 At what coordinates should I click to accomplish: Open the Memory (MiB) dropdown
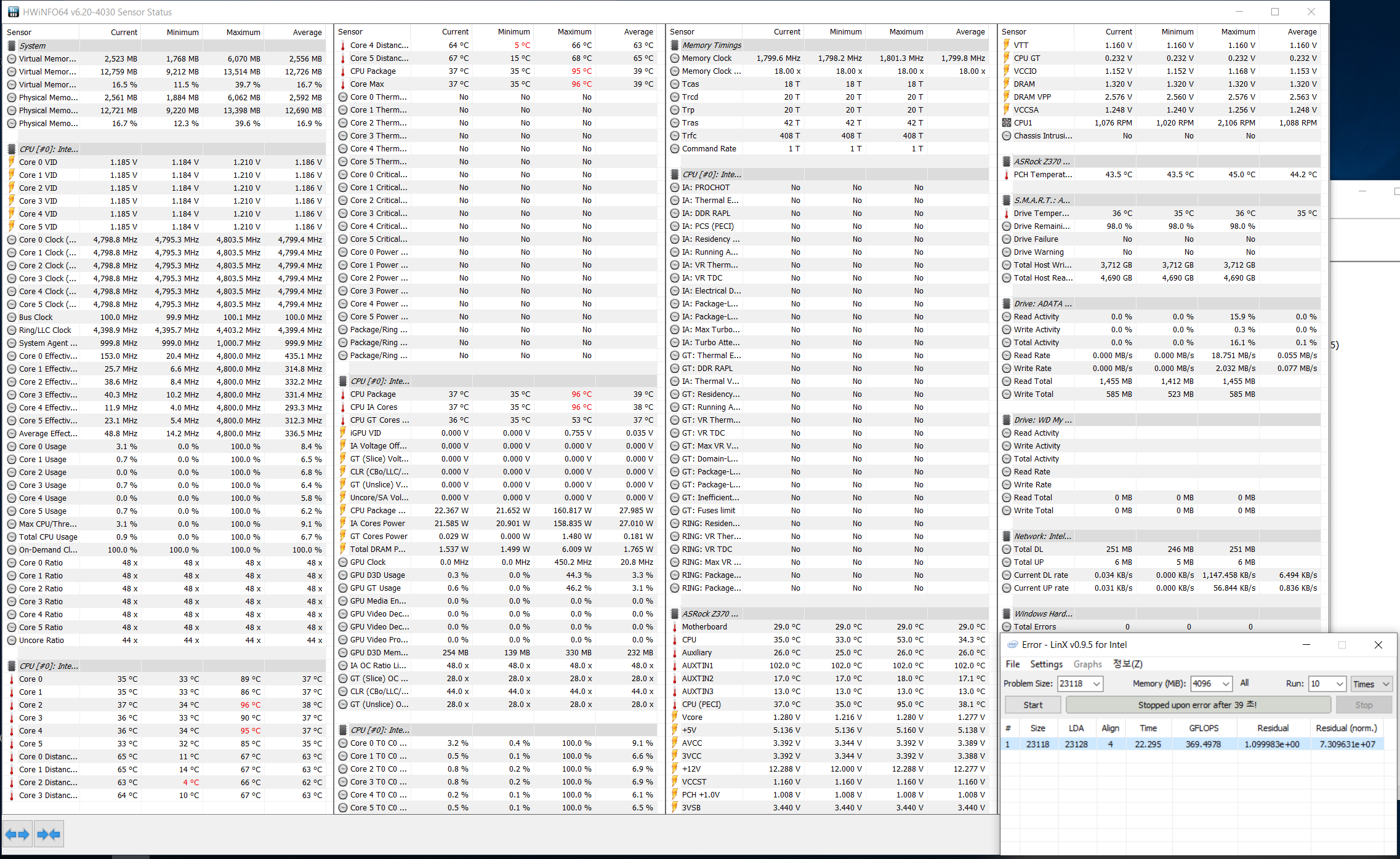pos(1226,684)
